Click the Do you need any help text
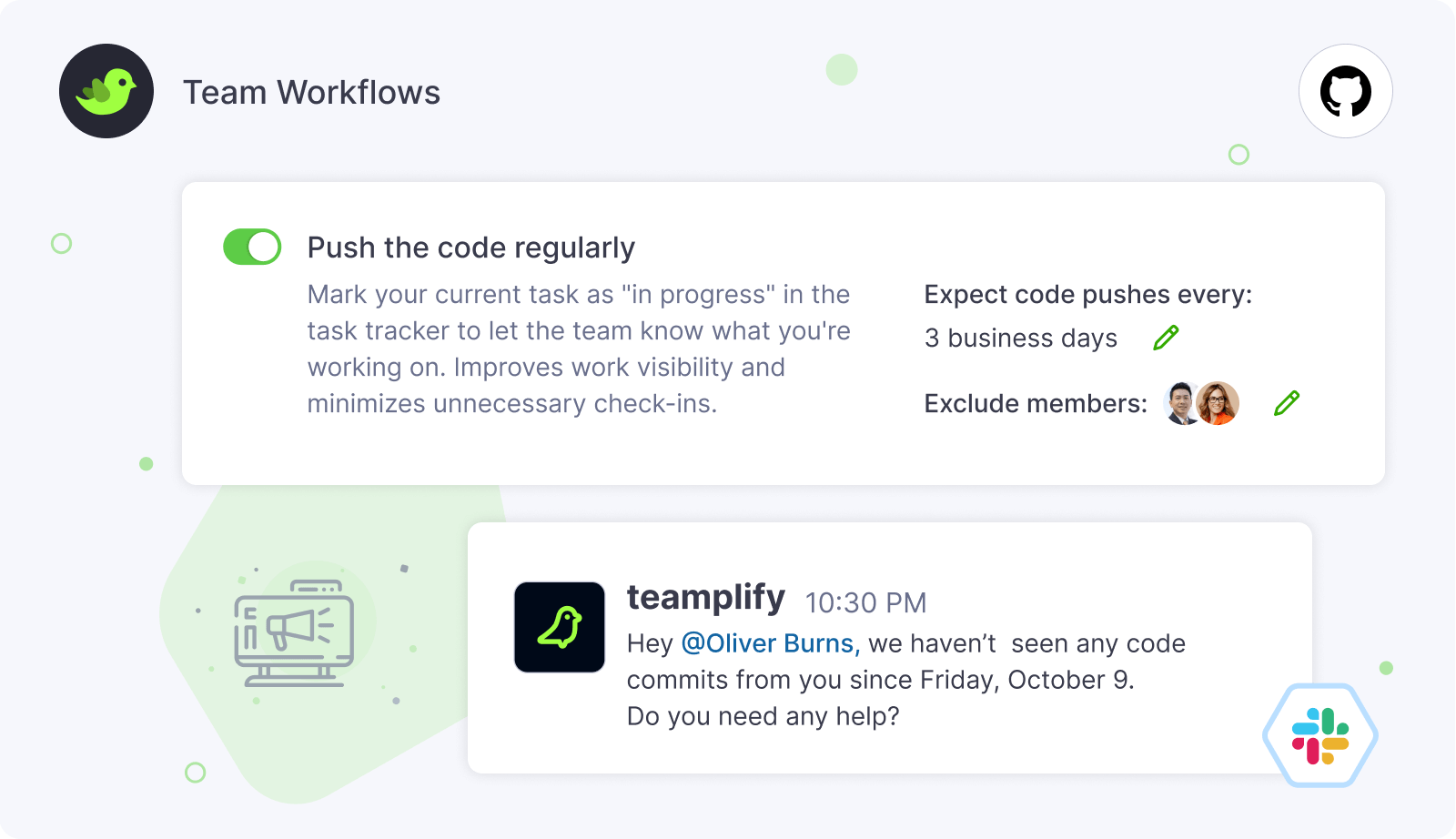The image size is (1456, 839). 763,716
